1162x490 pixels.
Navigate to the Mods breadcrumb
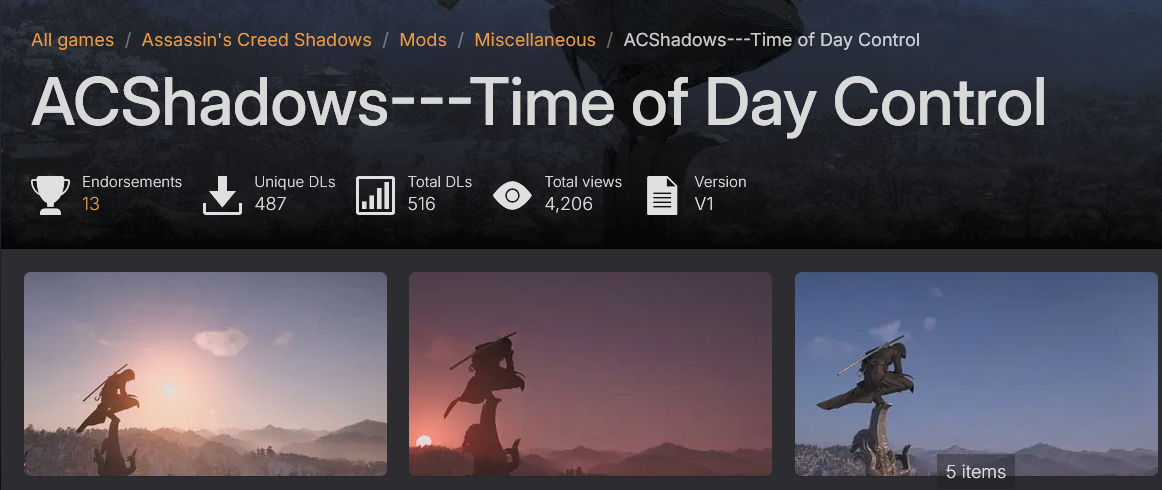423,40
